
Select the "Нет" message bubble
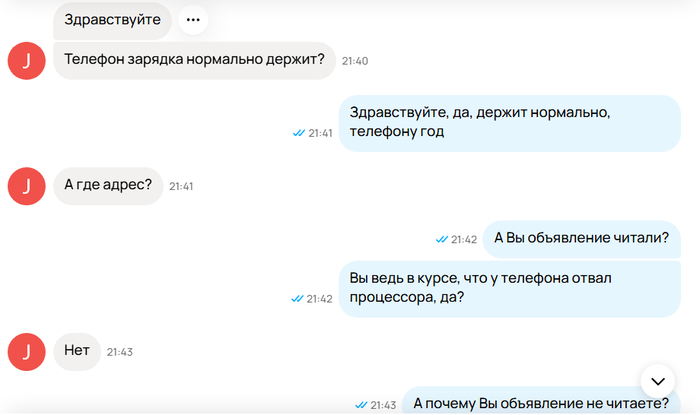tap(77, 351)
